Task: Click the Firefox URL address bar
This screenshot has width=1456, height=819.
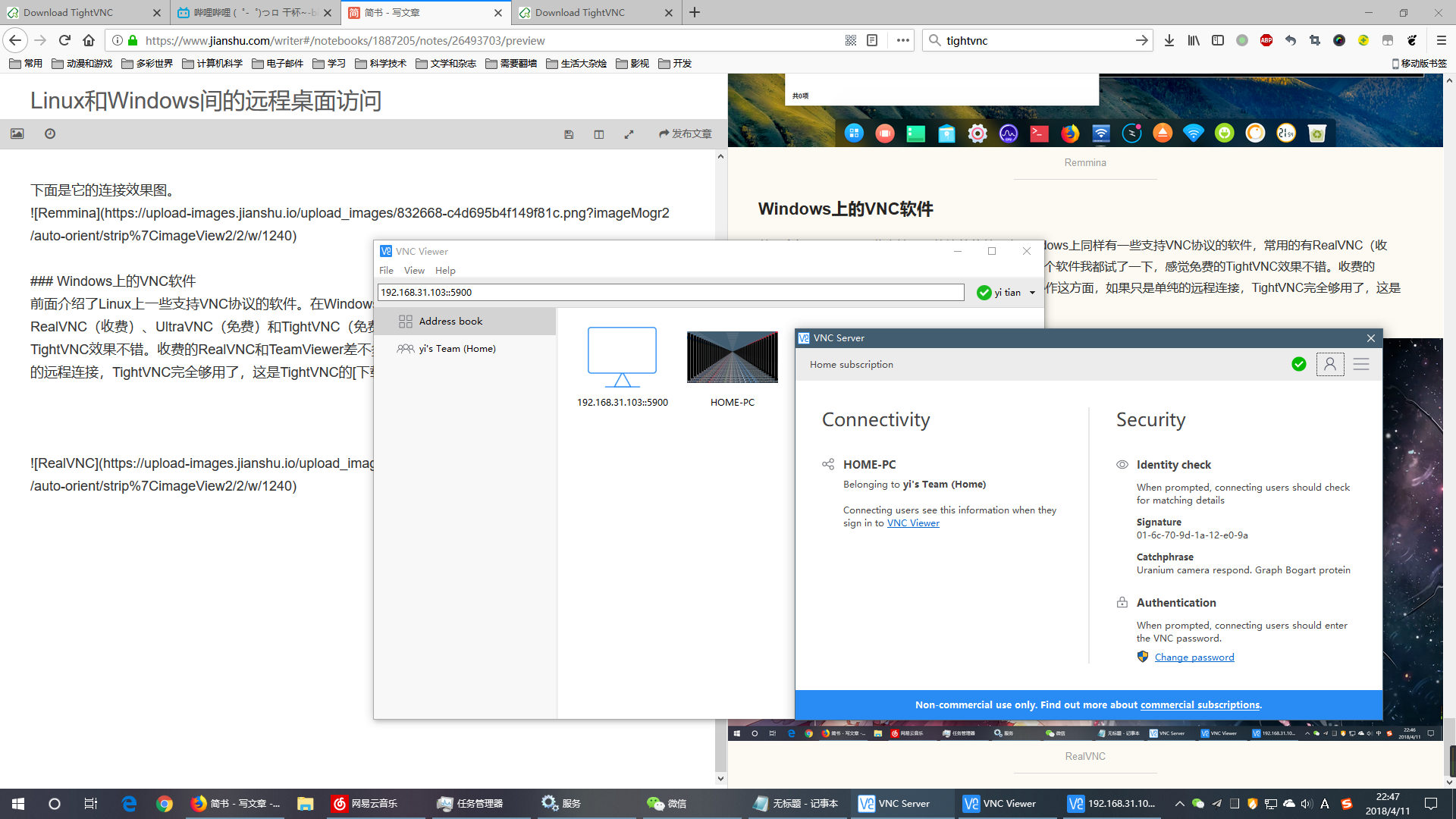Action: tap(485, 40)
